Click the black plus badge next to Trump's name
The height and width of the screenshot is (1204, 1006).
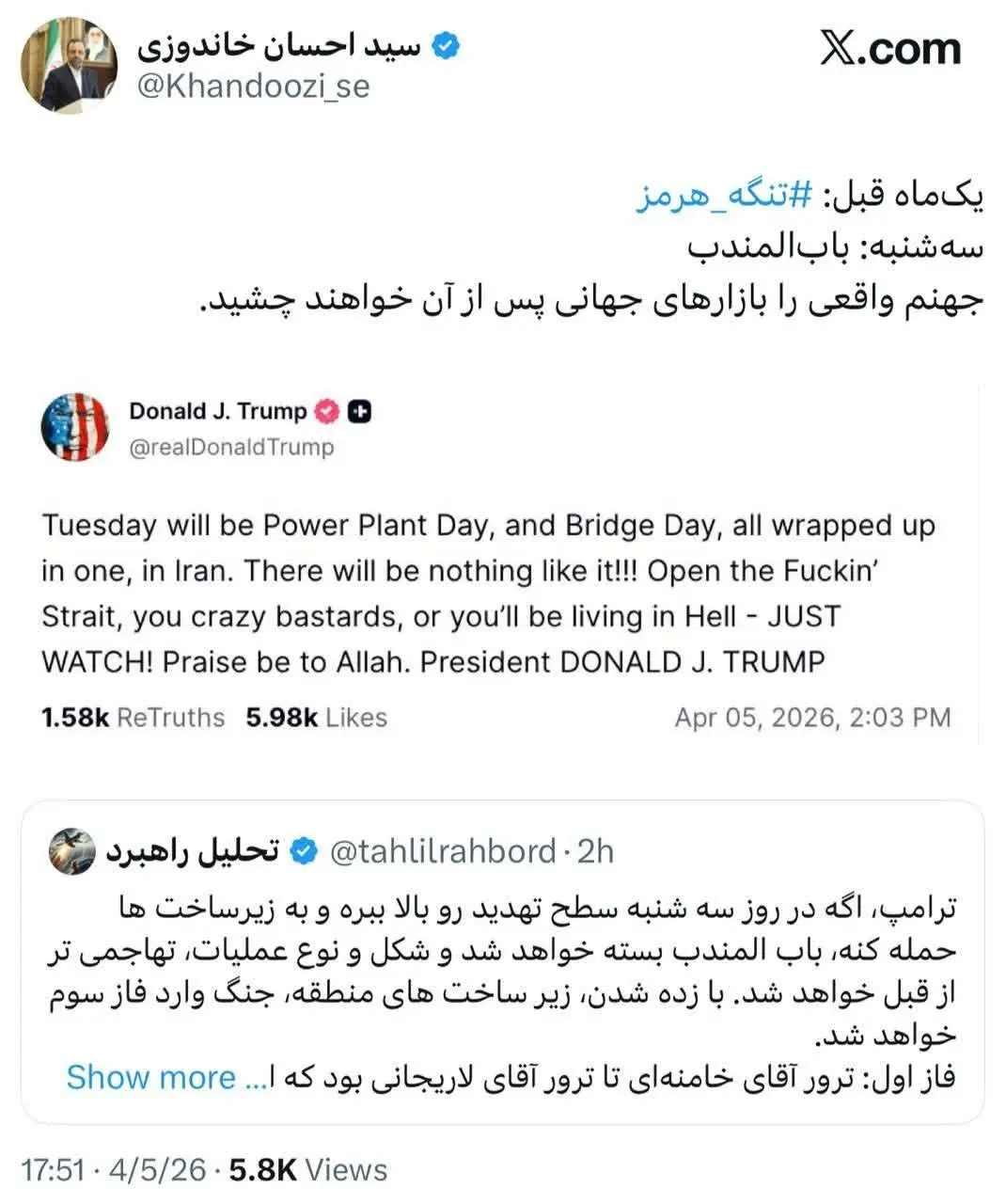point(359,411)
